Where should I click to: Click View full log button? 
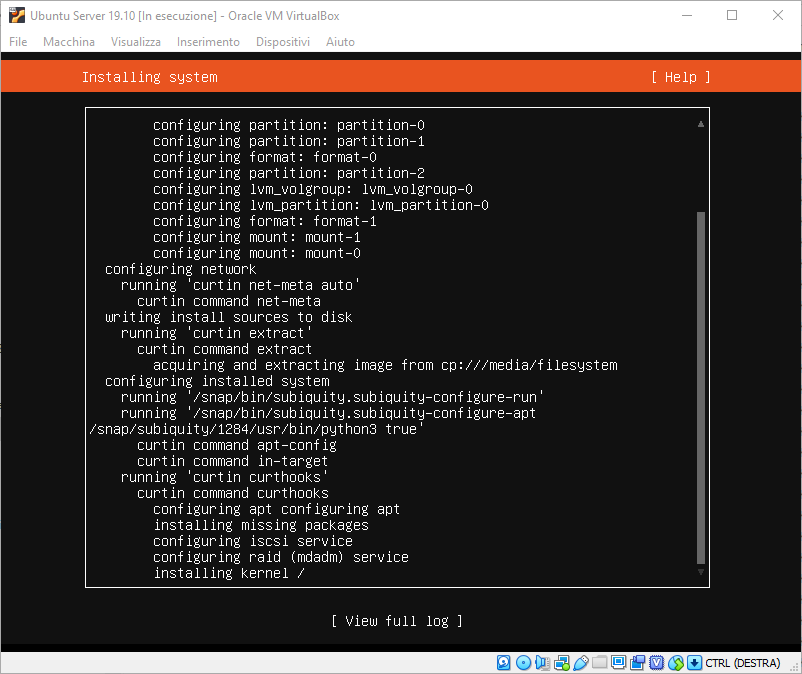[397, 621]
